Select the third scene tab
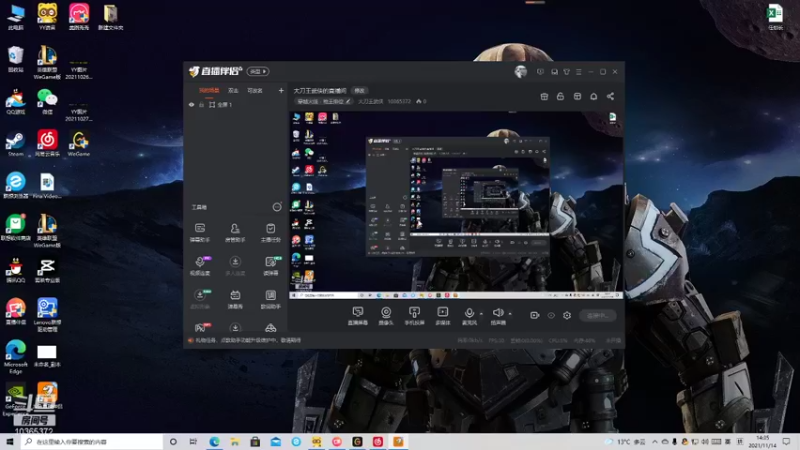 [x=255, y=91]
